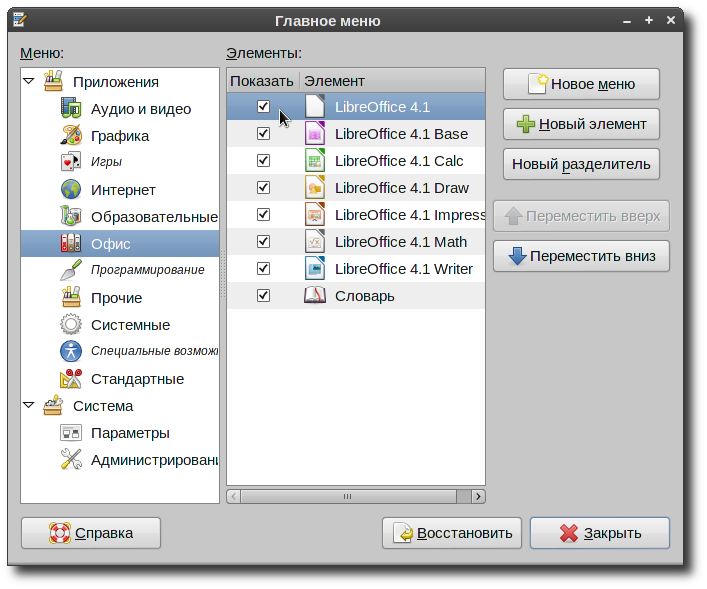Click the Образовательные flask icon
This screenshot has width=707, height=589.
coord(71,216)
